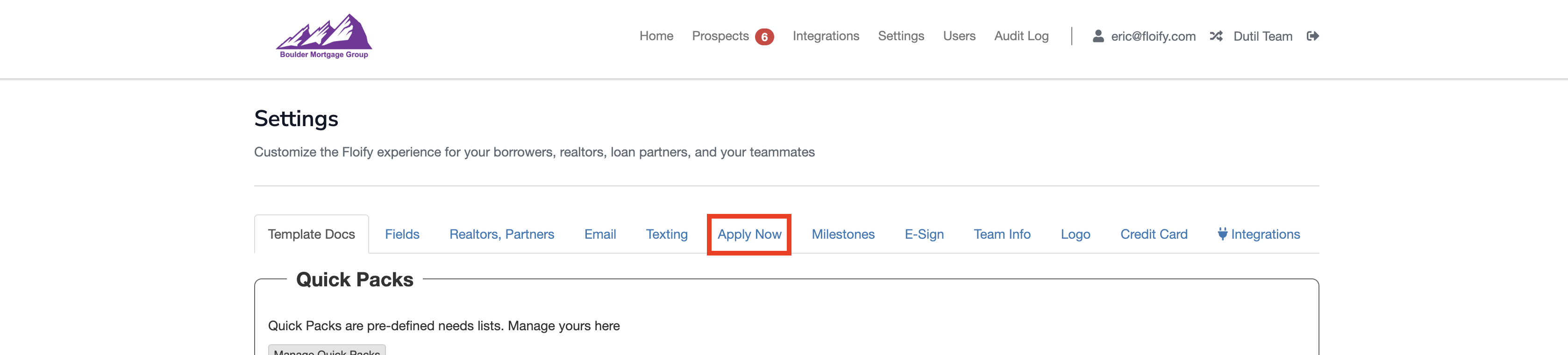
Task: Open the Audit Log page
Action: (x=1021, y=36)
